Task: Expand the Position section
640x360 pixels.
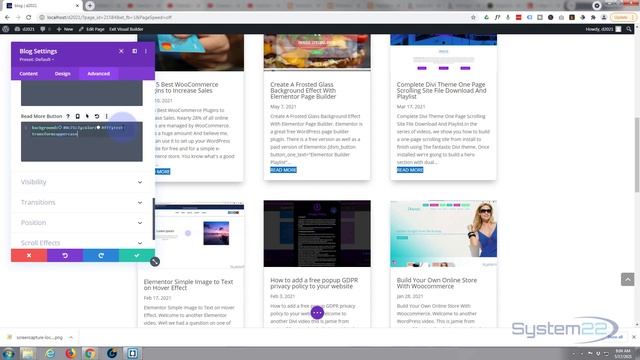Action: (82, 223)
